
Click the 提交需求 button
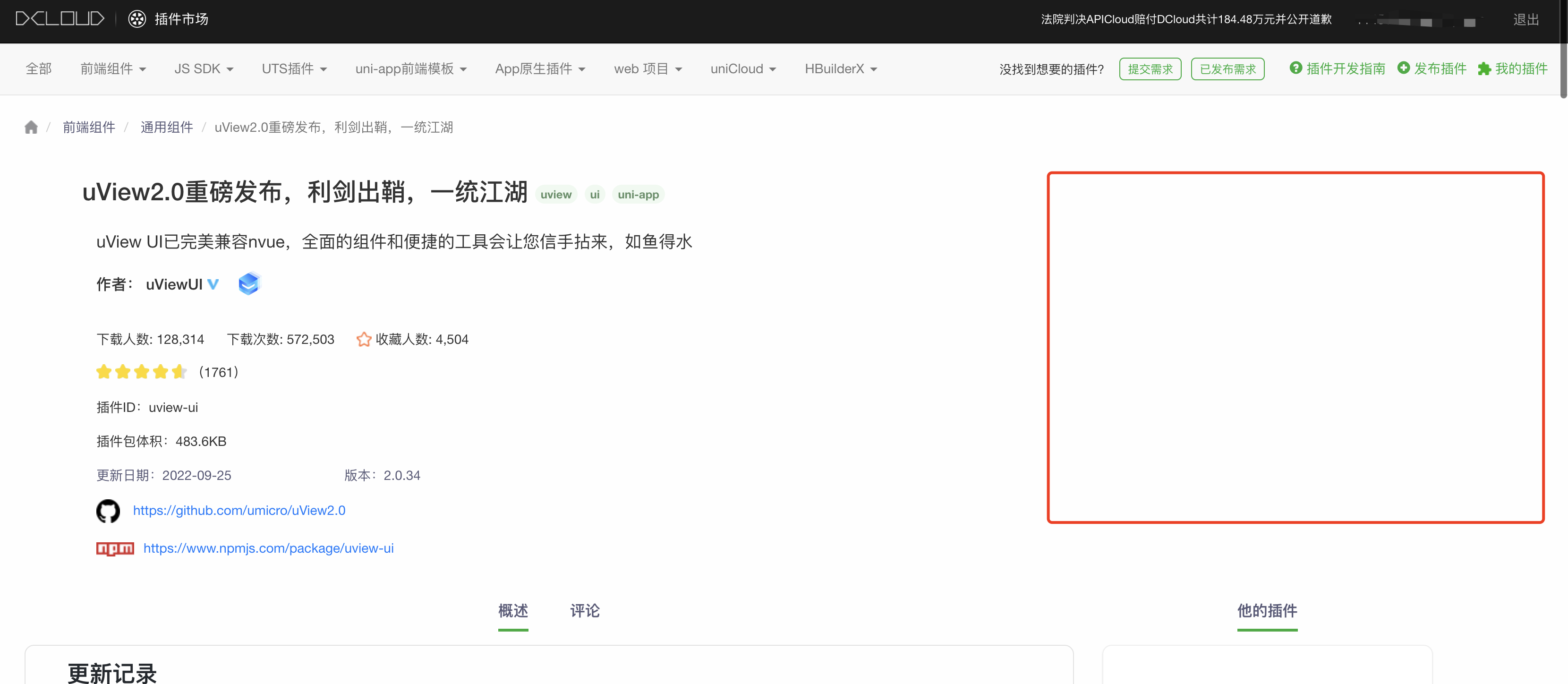point(1150,69)
